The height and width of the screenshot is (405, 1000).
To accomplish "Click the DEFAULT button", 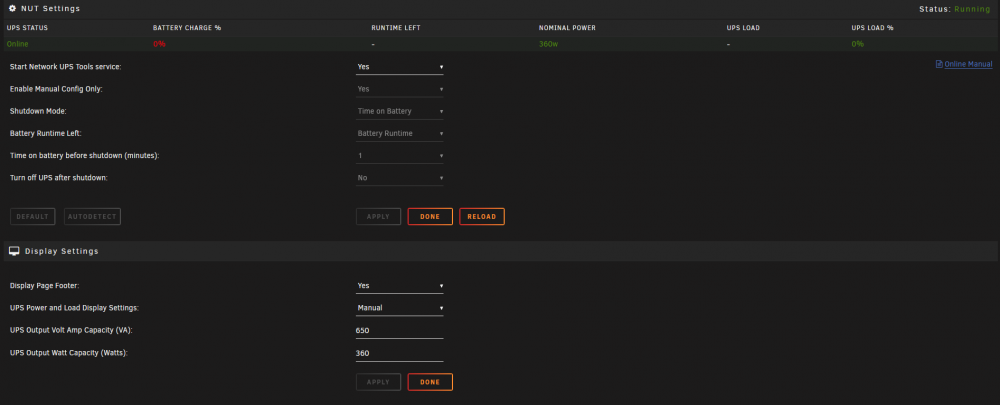I will pyautogui.click(x=33, y=217).
